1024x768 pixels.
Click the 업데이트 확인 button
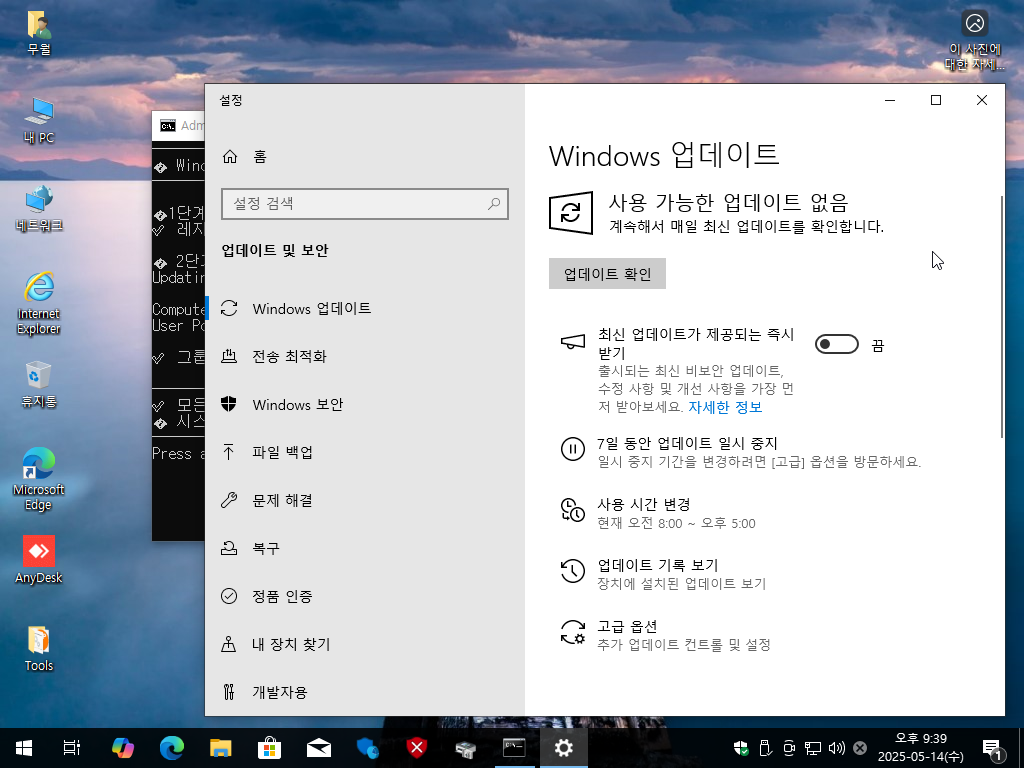(607, 274)
